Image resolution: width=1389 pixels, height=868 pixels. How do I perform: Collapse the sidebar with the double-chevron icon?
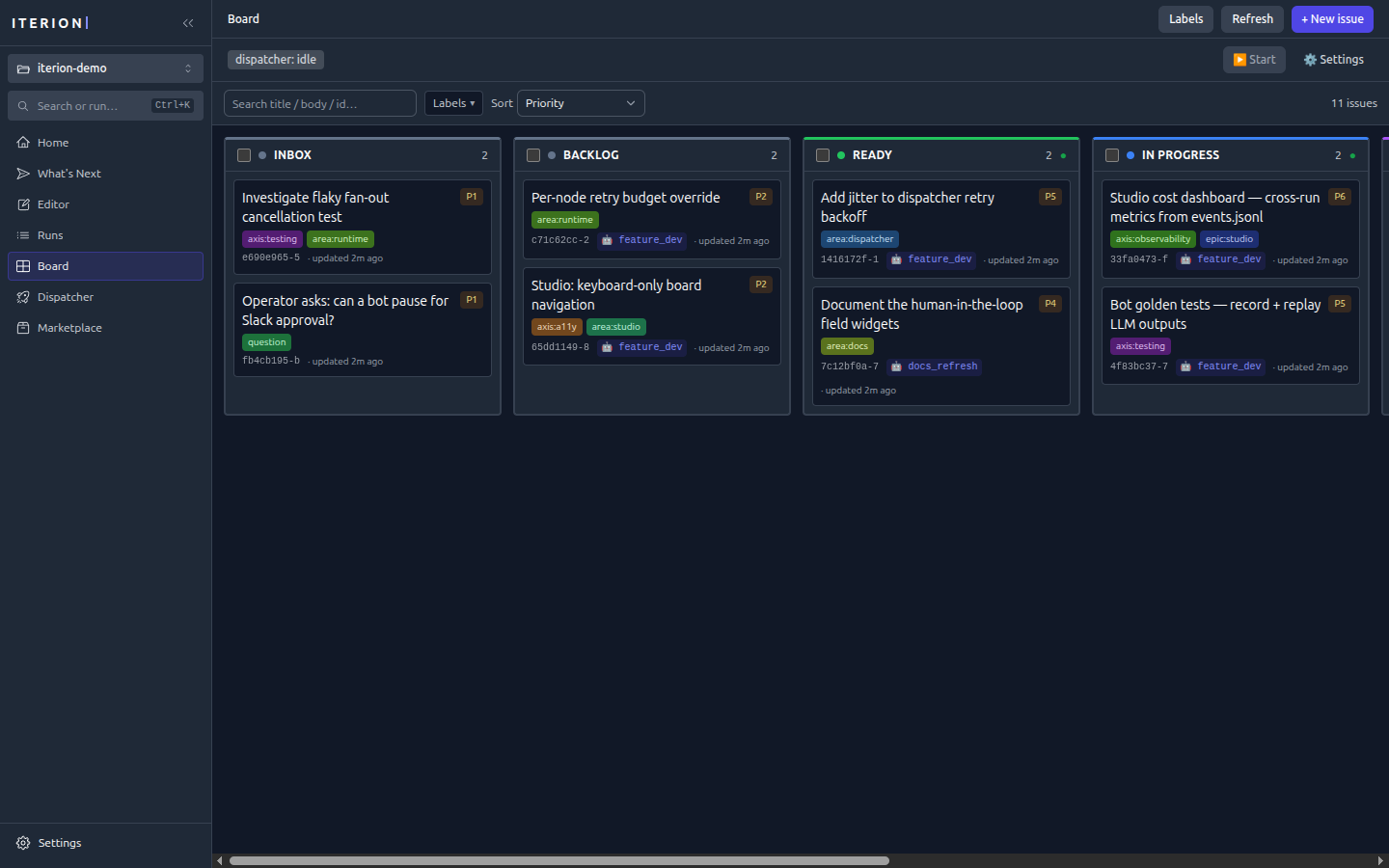(x=188, y=22)
